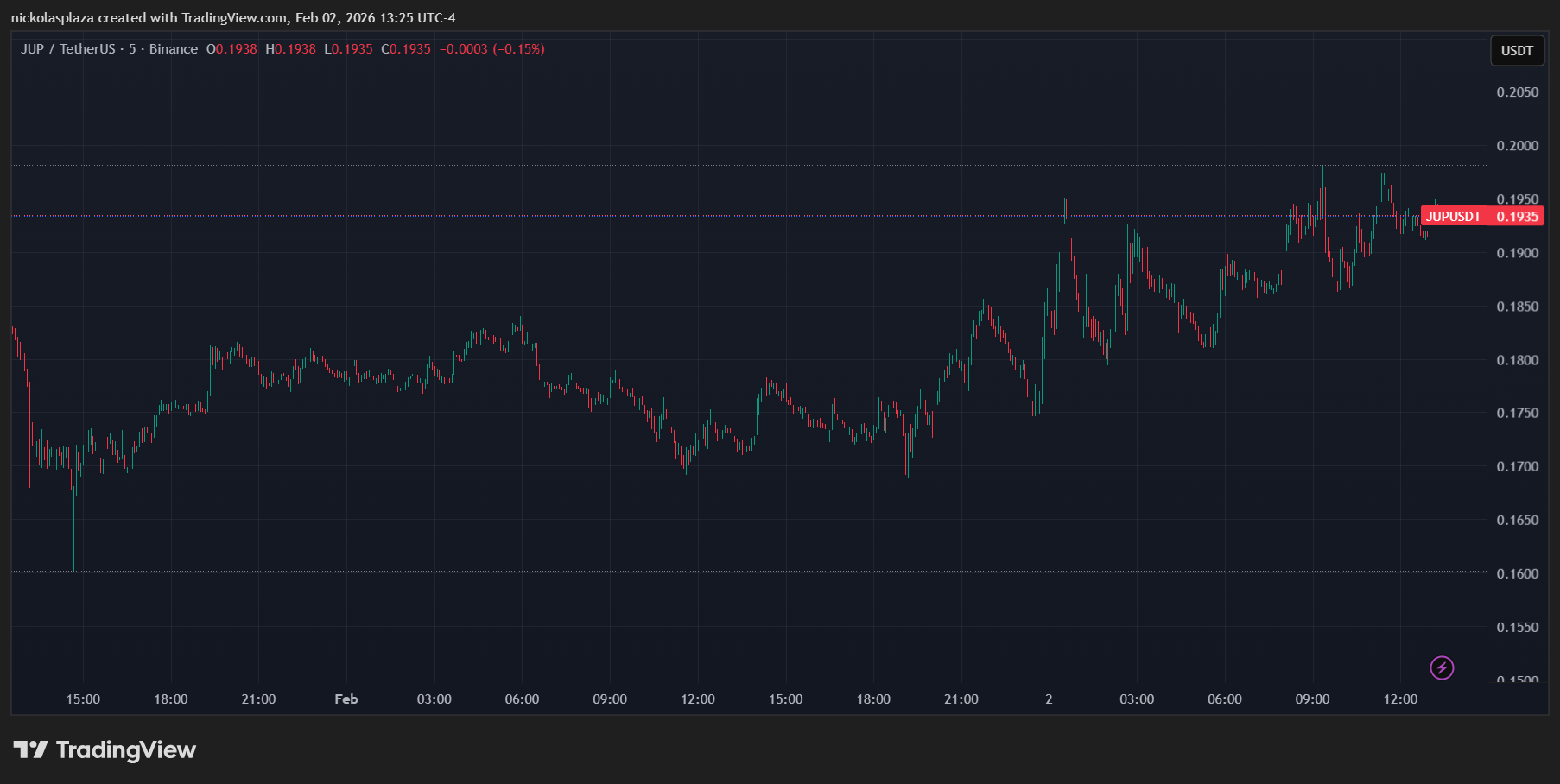Click the 0.2050 price axis label
Viewport: 1560px width, 784px height.
click(x=1517, y=92)
